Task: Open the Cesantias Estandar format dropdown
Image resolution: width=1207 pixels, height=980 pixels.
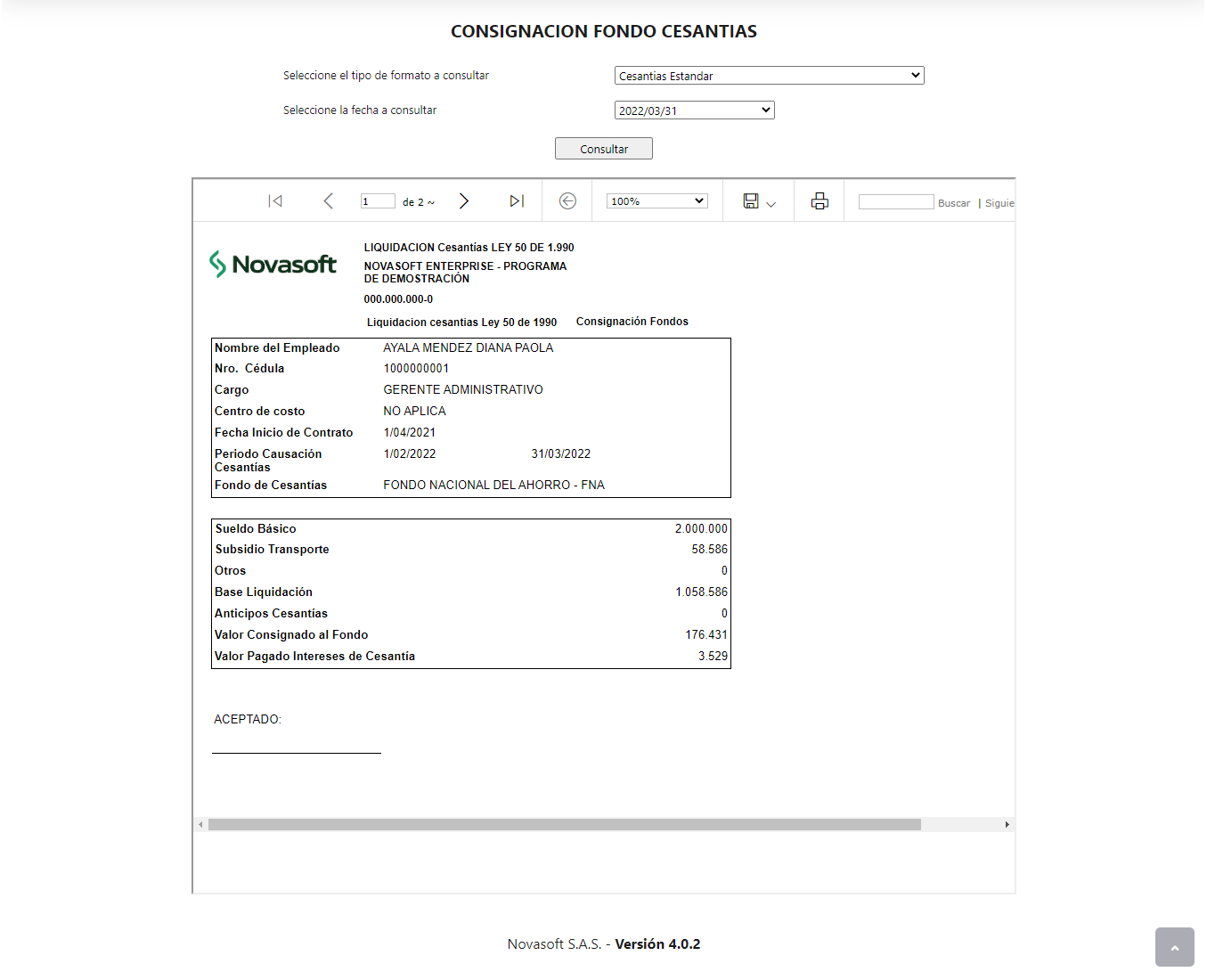Action: pos(770,76)
